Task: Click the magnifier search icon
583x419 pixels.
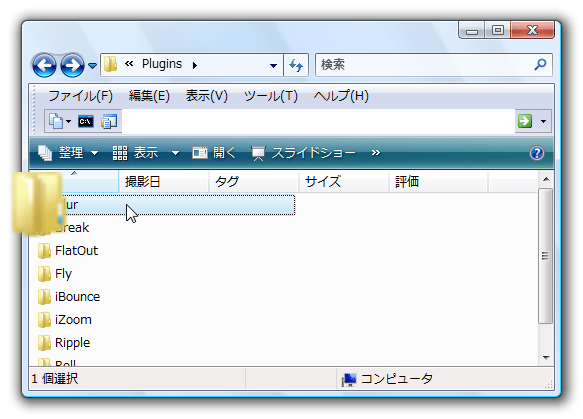Action: click(540, 65)
